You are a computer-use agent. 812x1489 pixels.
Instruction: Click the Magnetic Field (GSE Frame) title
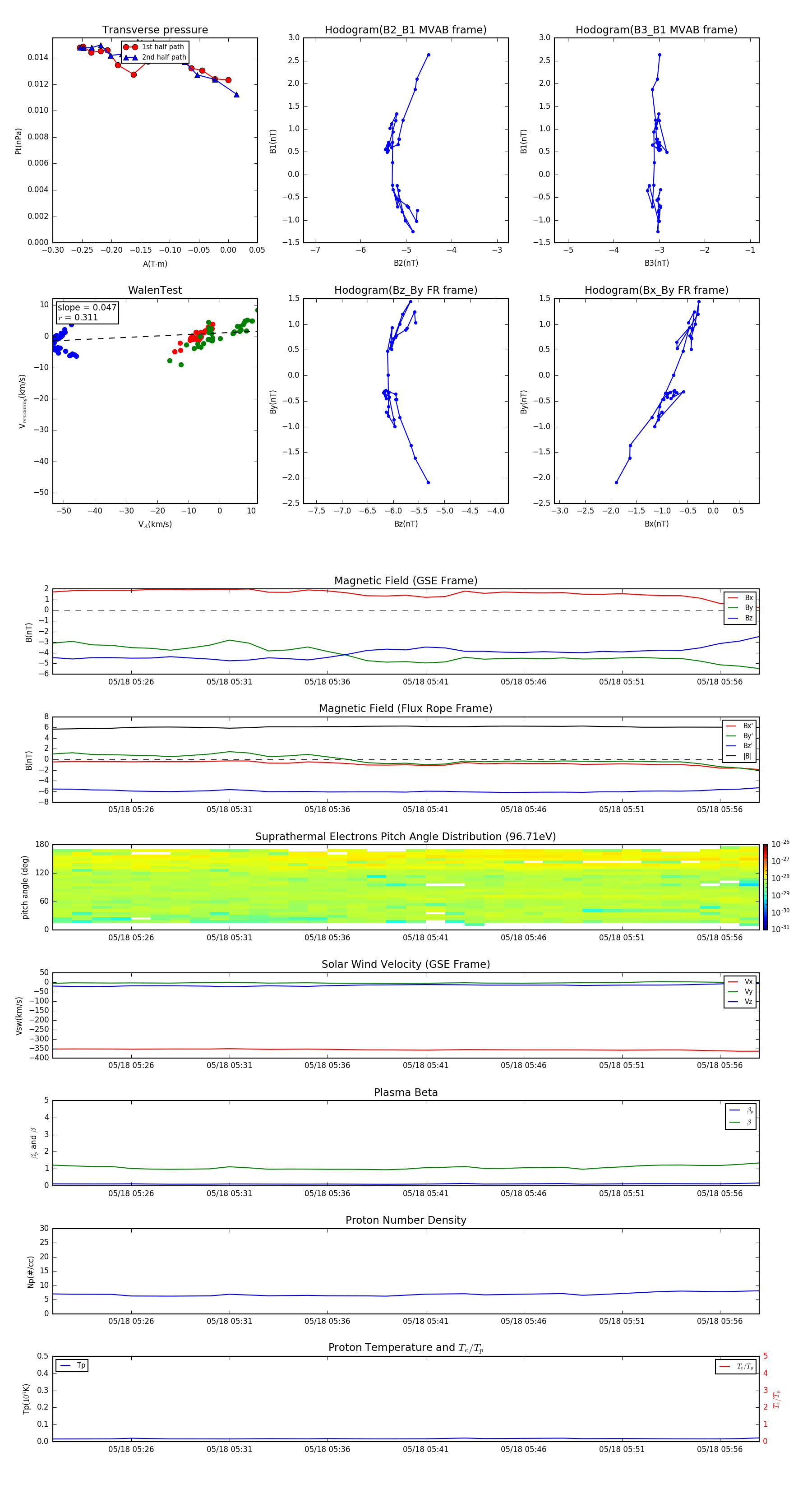click(406, 581)
